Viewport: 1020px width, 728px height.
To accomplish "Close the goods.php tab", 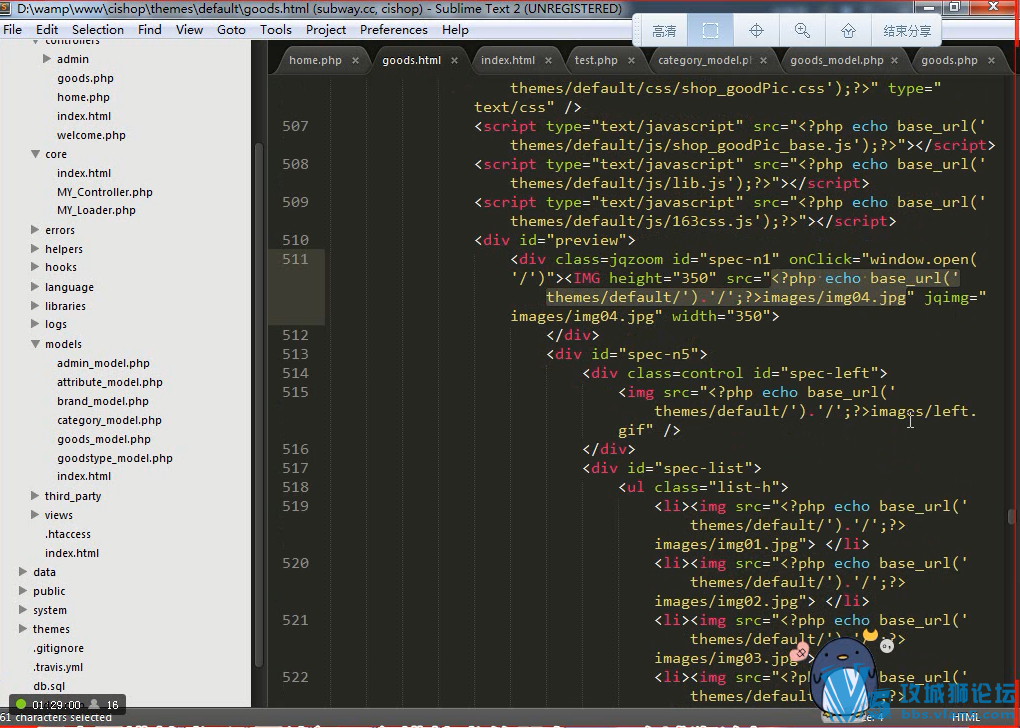I will (991, 61).
